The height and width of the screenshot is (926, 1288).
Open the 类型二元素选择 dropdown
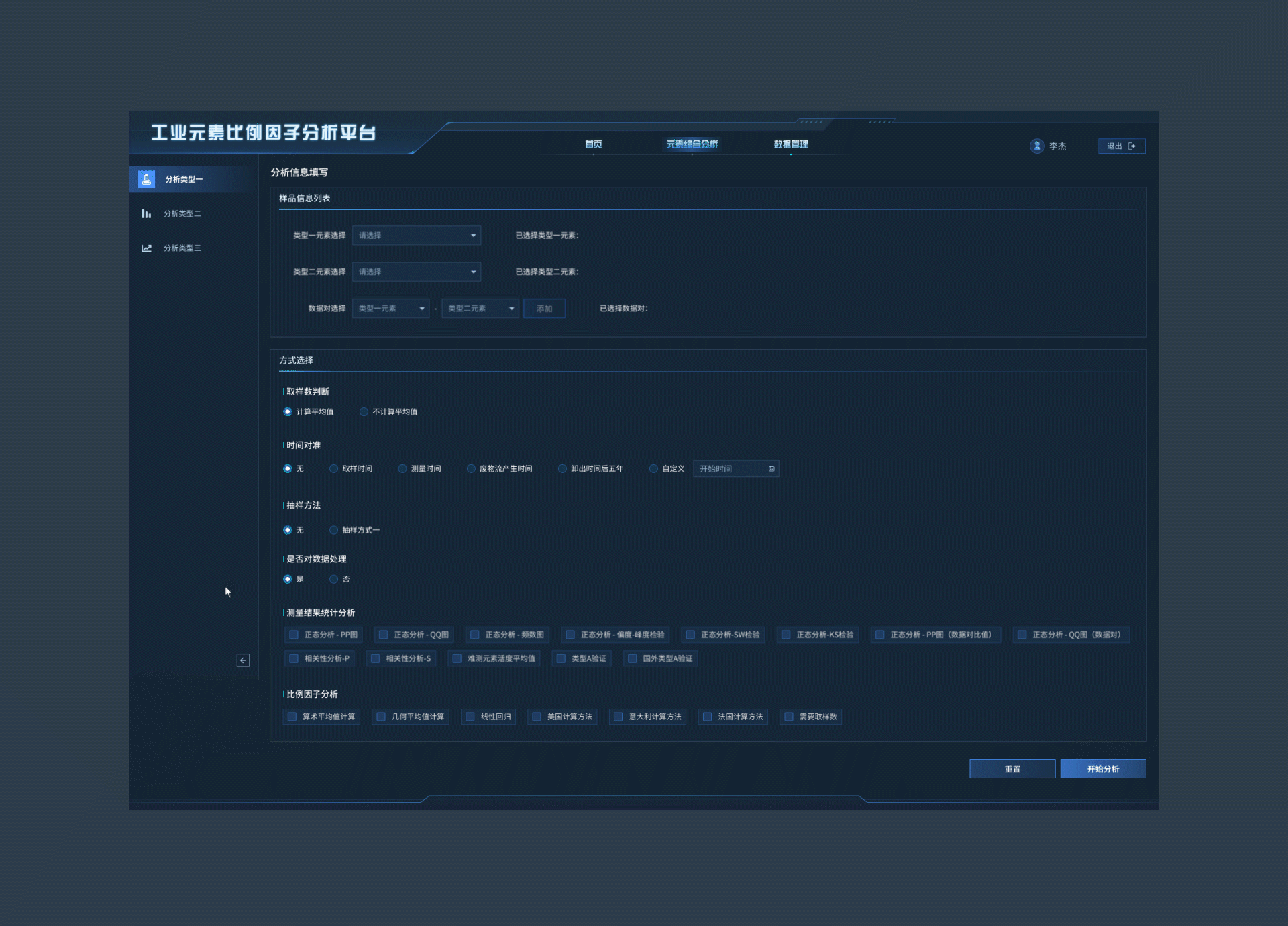pos(416,272)
